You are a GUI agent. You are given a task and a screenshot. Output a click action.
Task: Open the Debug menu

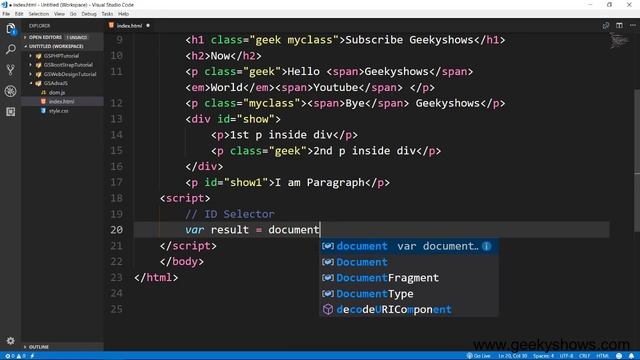tap(89, 14)
